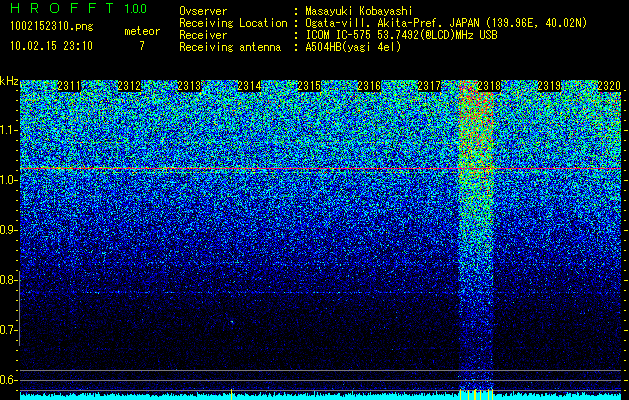Click the 2317 time marker

point(429,86)
